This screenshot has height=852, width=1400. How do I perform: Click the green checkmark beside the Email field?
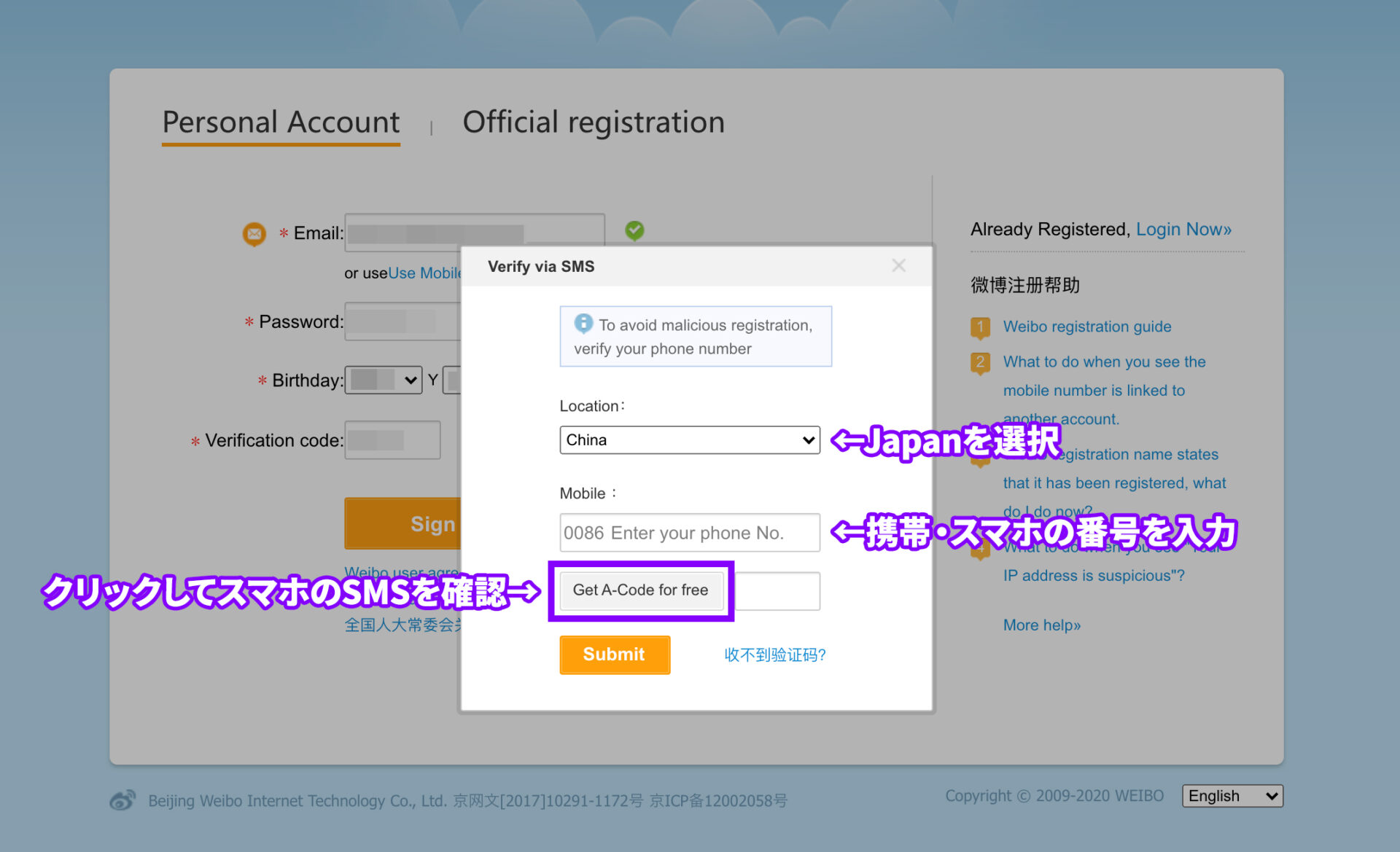[634, 230]
